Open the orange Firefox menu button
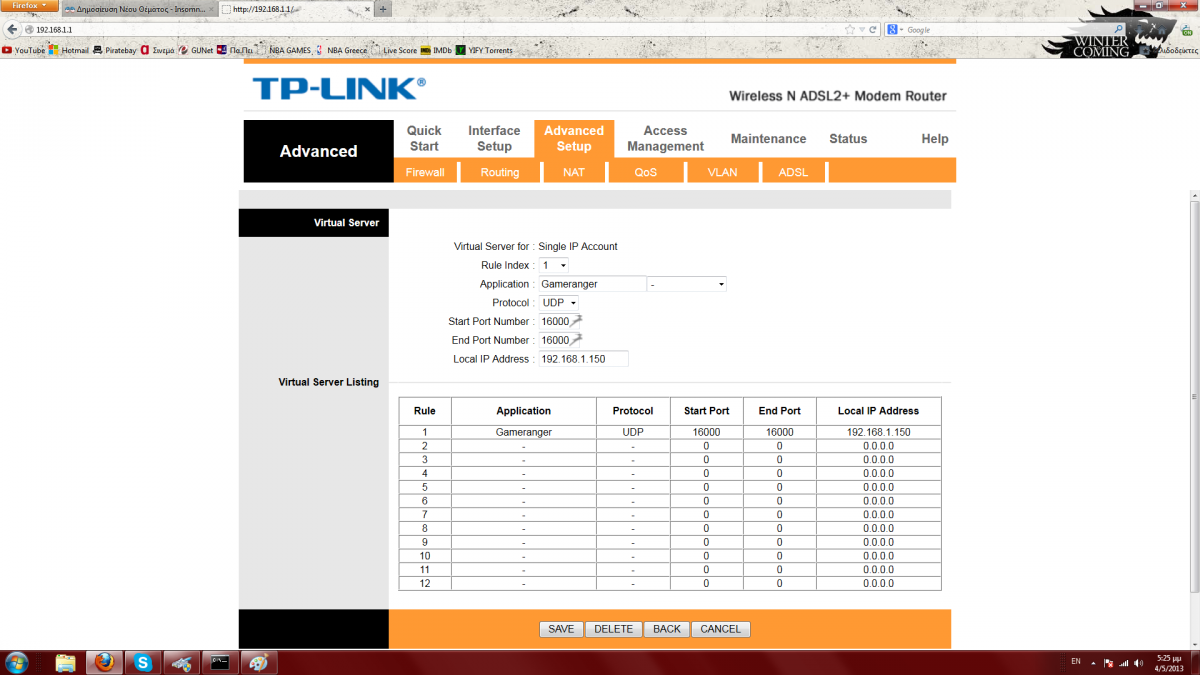The width and height of the screenshot is (1200, 675). click(x=28, y=6)
